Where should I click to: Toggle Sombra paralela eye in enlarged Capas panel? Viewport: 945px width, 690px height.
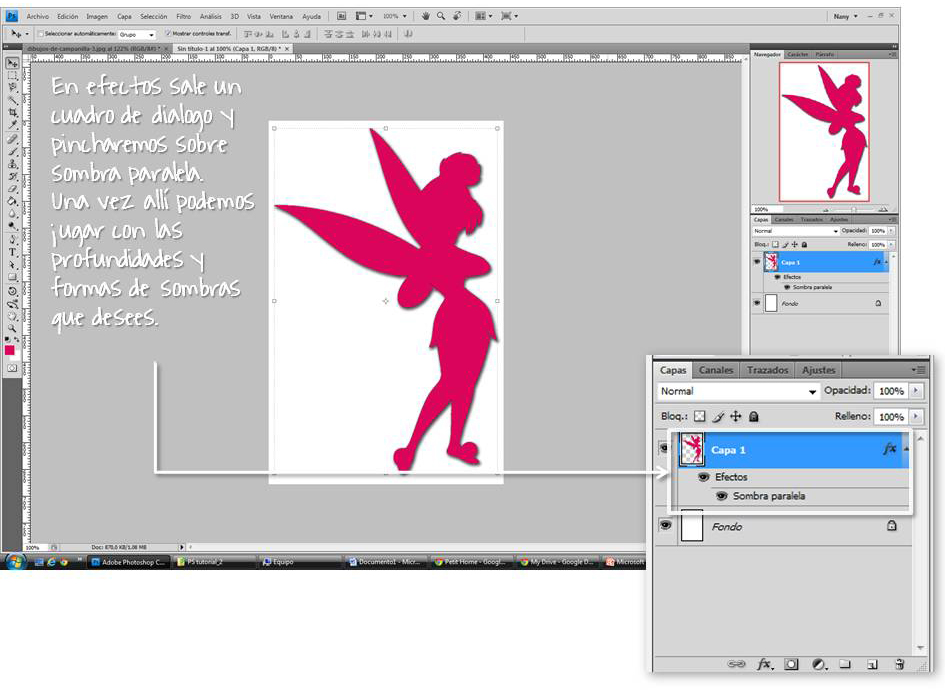721,496
